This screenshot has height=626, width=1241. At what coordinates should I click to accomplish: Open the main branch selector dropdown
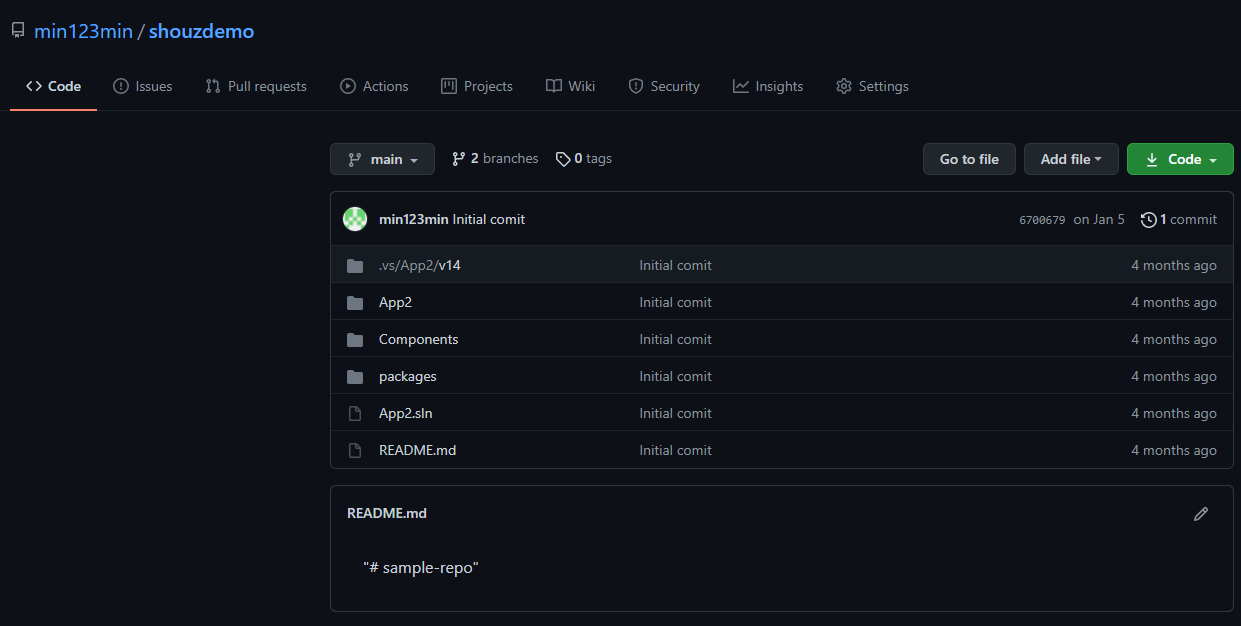[382, 159]
